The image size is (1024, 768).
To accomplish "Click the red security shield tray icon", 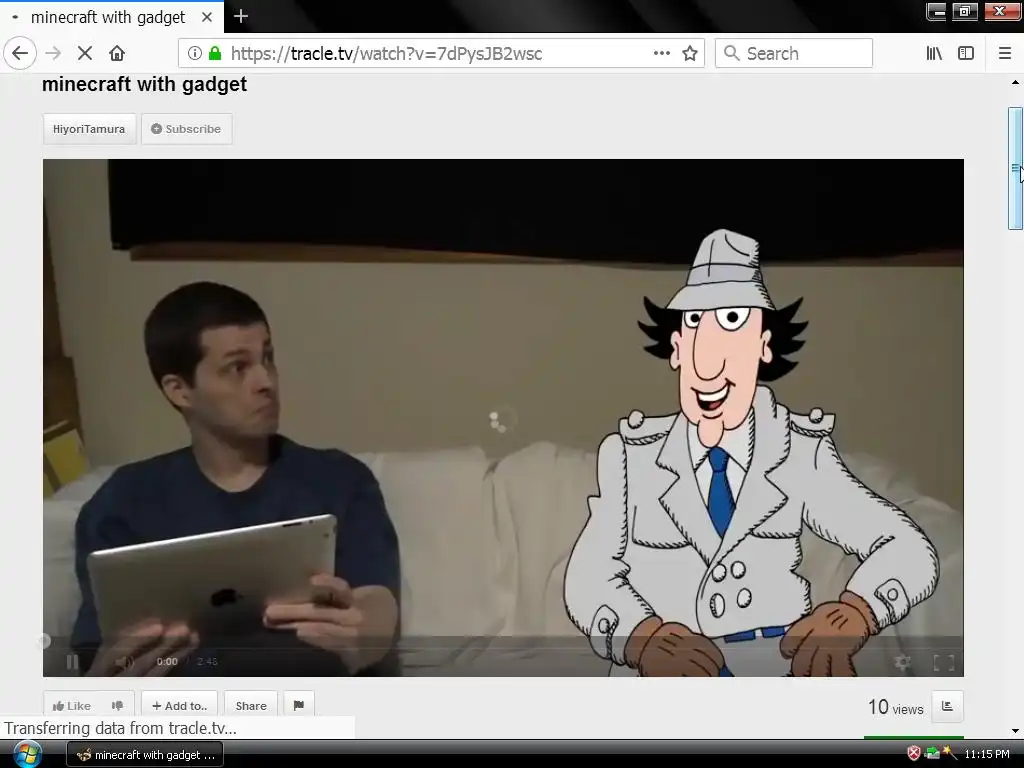I will tap(914, 754).
